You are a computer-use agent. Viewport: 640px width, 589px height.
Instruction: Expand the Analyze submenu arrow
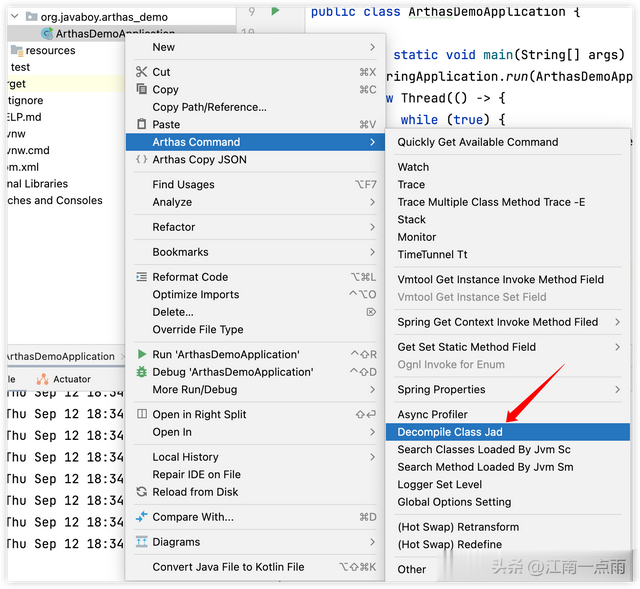click(x=372, y=202)
